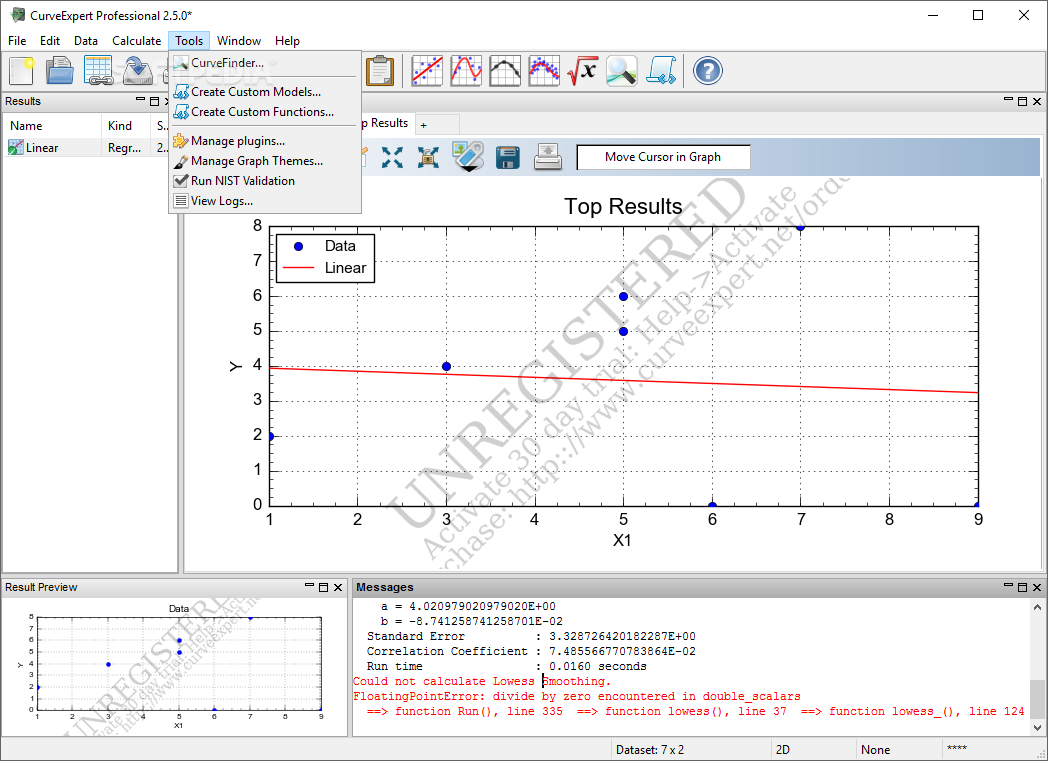The height and width of the screenshot is (761, 1048).
Task: Maximize the Results panel
Action: pos(154,102)
